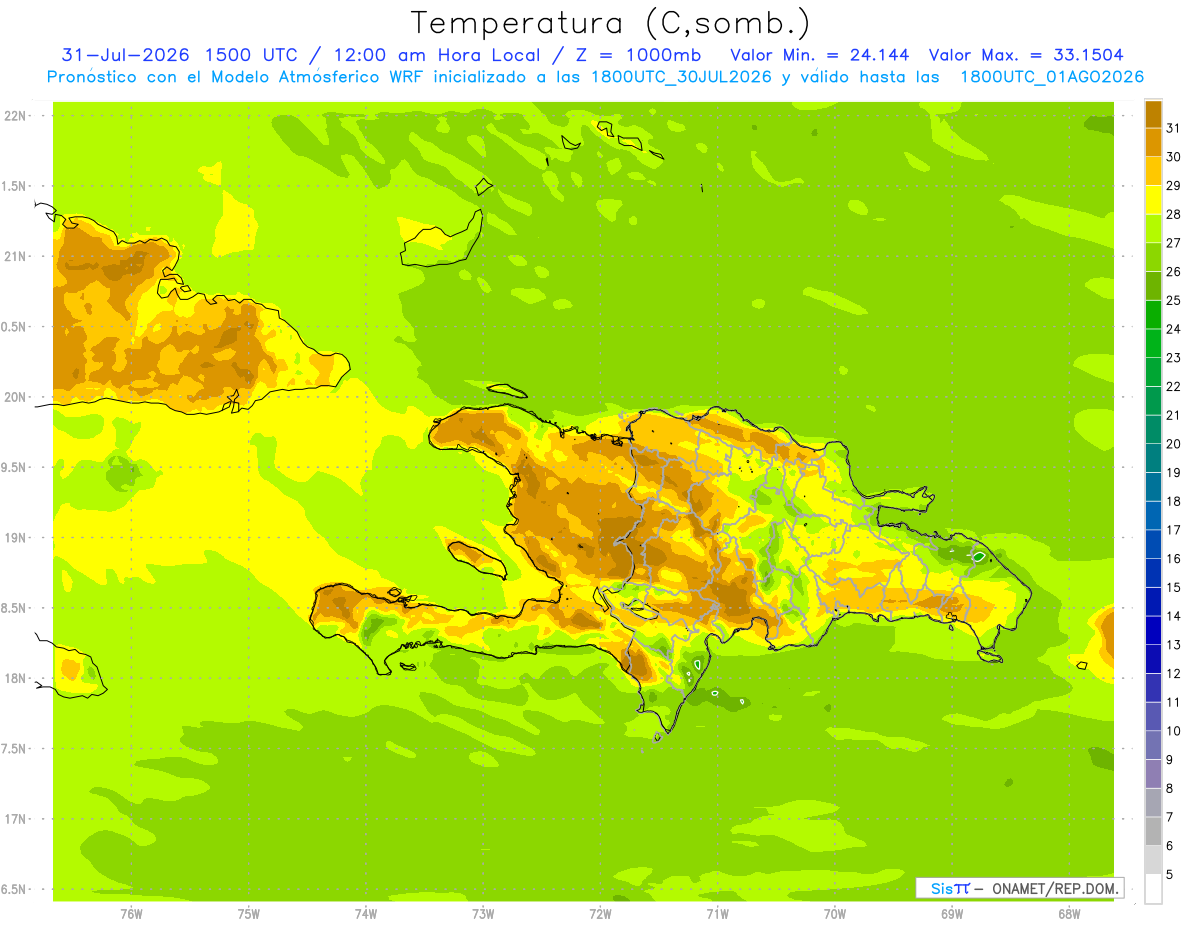Click the valid-until time "1800UTC_01AGO2026"

coord(1052,77)
